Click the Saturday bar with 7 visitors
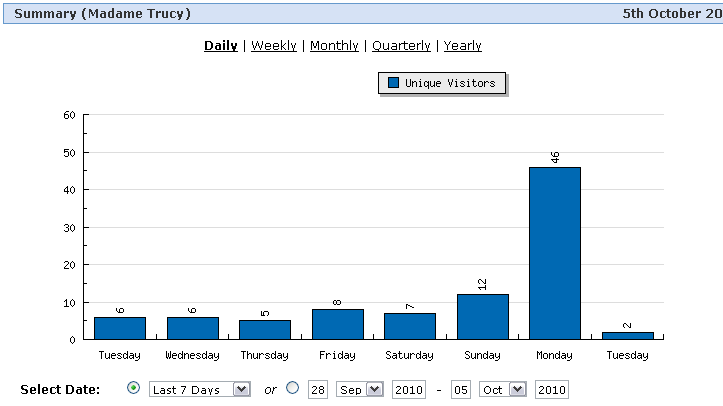Image resolution: width=723 pixels, height=406 pixels. (410, 326)
